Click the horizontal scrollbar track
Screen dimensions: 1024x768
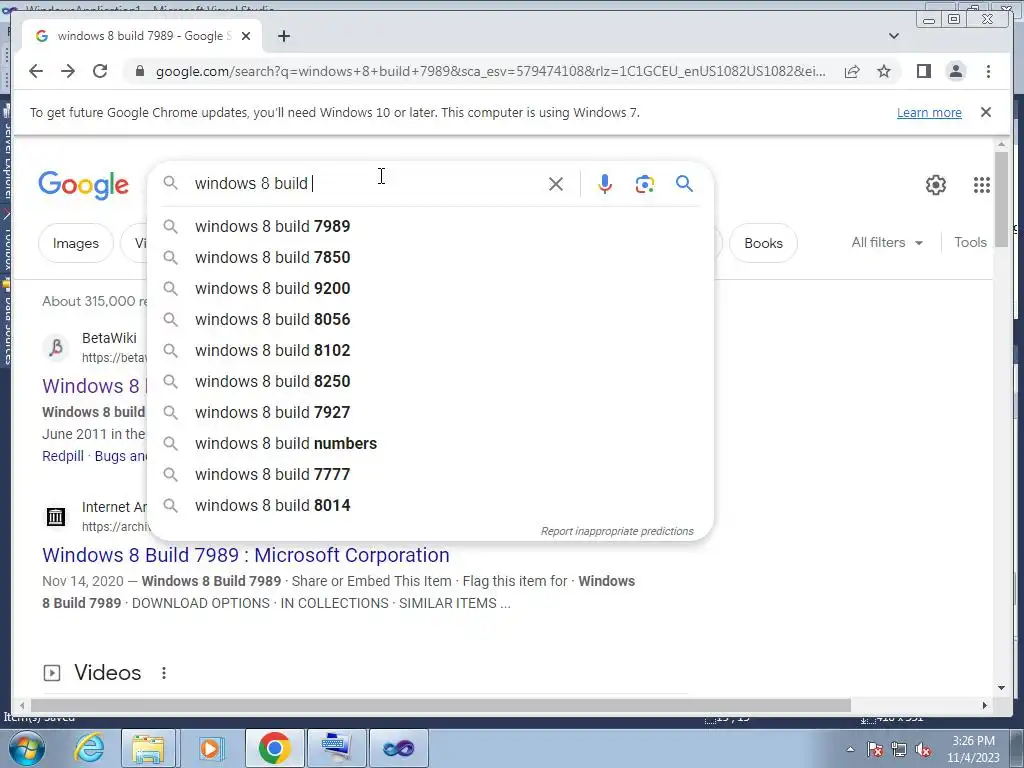pyautogui.click(x=914, y=705)
